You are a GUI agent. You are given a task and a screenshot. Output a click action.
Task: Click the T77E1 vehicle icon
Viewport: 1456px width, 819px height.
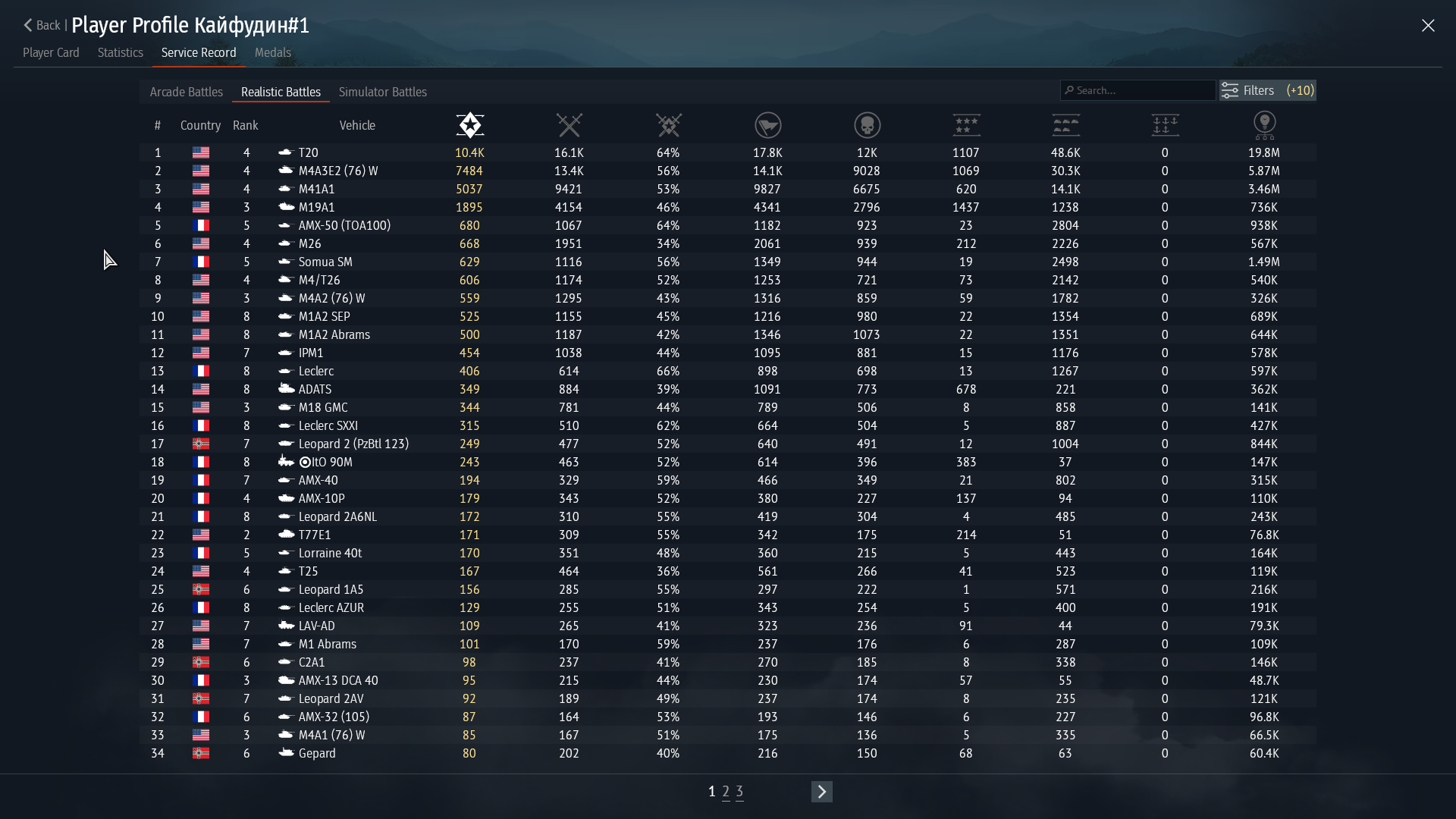pos(286,535)
